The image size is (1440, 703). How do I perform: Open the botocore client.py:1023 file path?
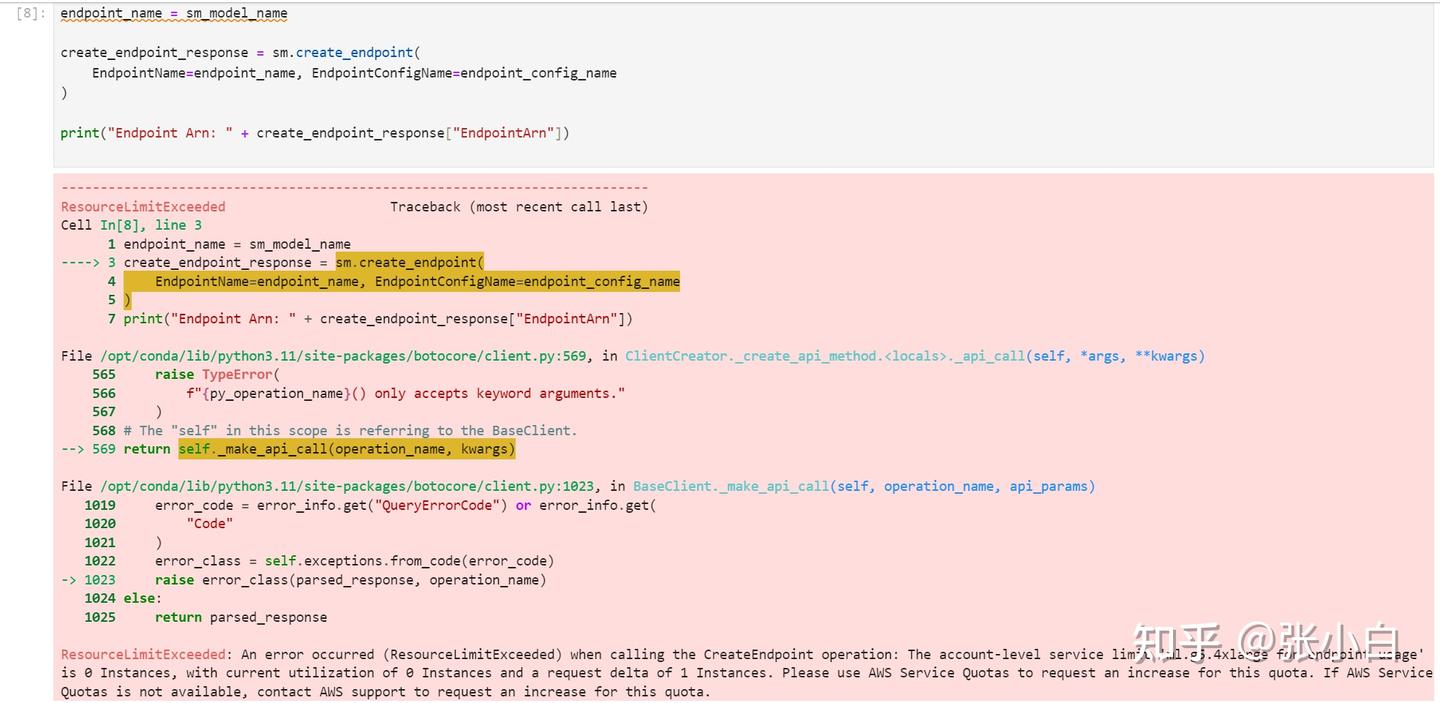349,486
